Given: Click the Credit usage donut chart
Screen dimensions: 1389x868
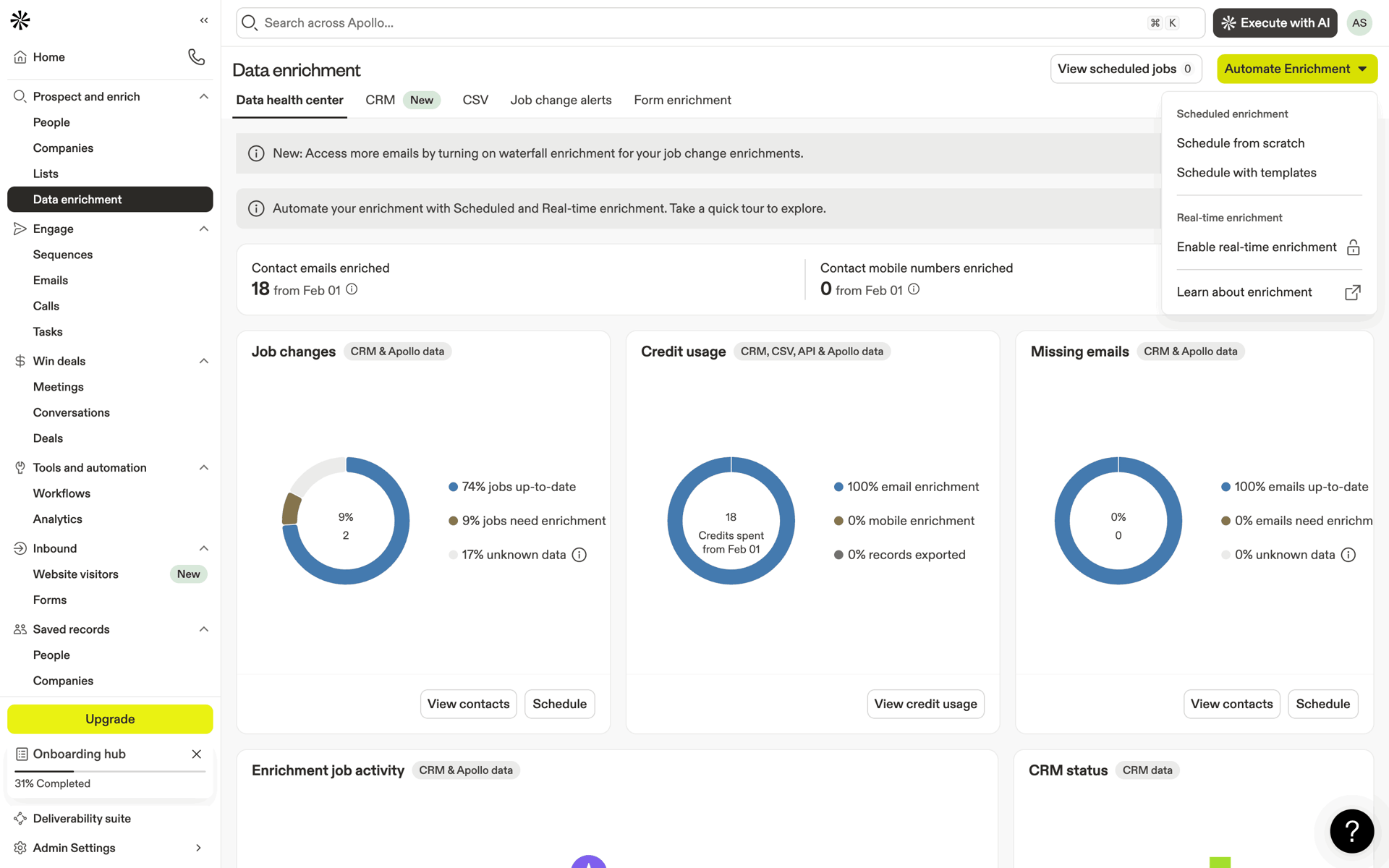Looking at the screenshot, I should [x=731, y=521].
